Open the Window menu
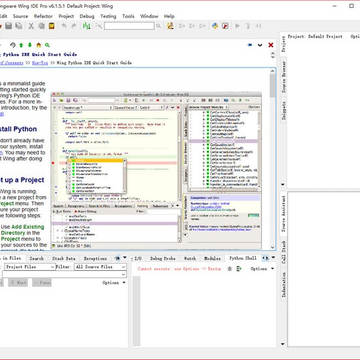Image resolution: width=360 pixels, height=360 pixels. (x=149, y=16)
